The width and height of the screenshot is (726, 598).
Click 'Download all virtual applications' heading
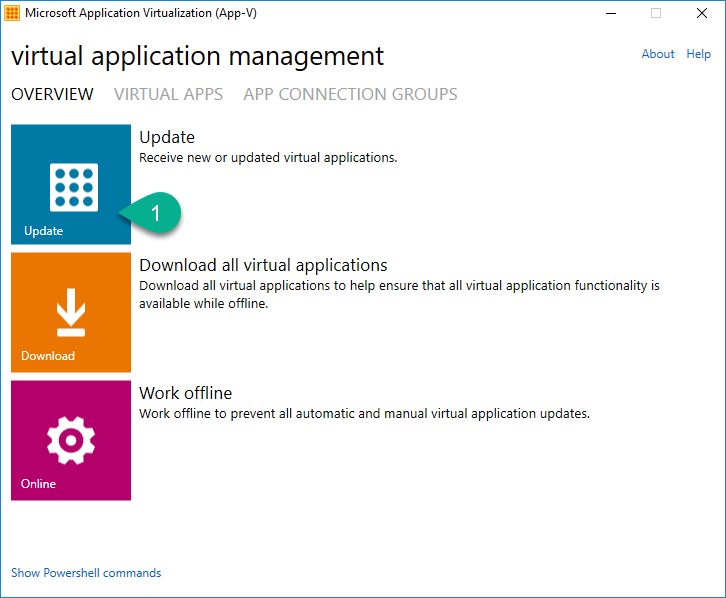pyautogui.click(x=263, y=265)
